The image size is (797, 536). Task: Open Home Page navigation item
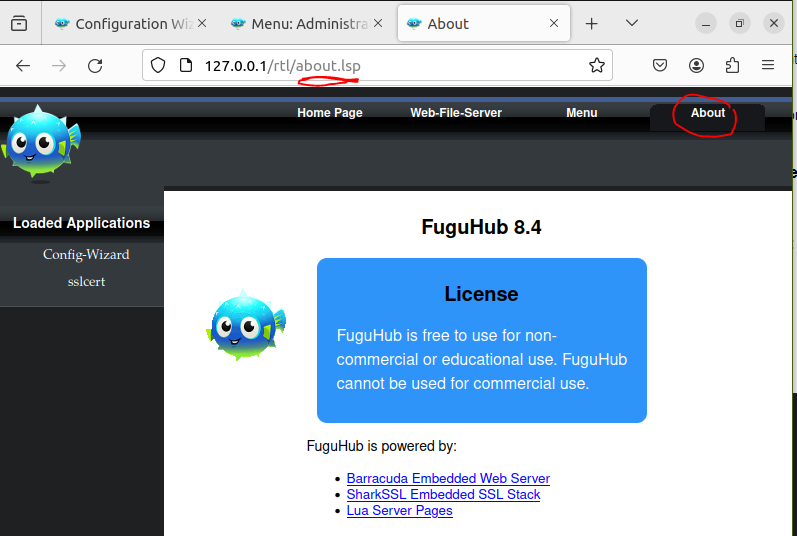330,113
